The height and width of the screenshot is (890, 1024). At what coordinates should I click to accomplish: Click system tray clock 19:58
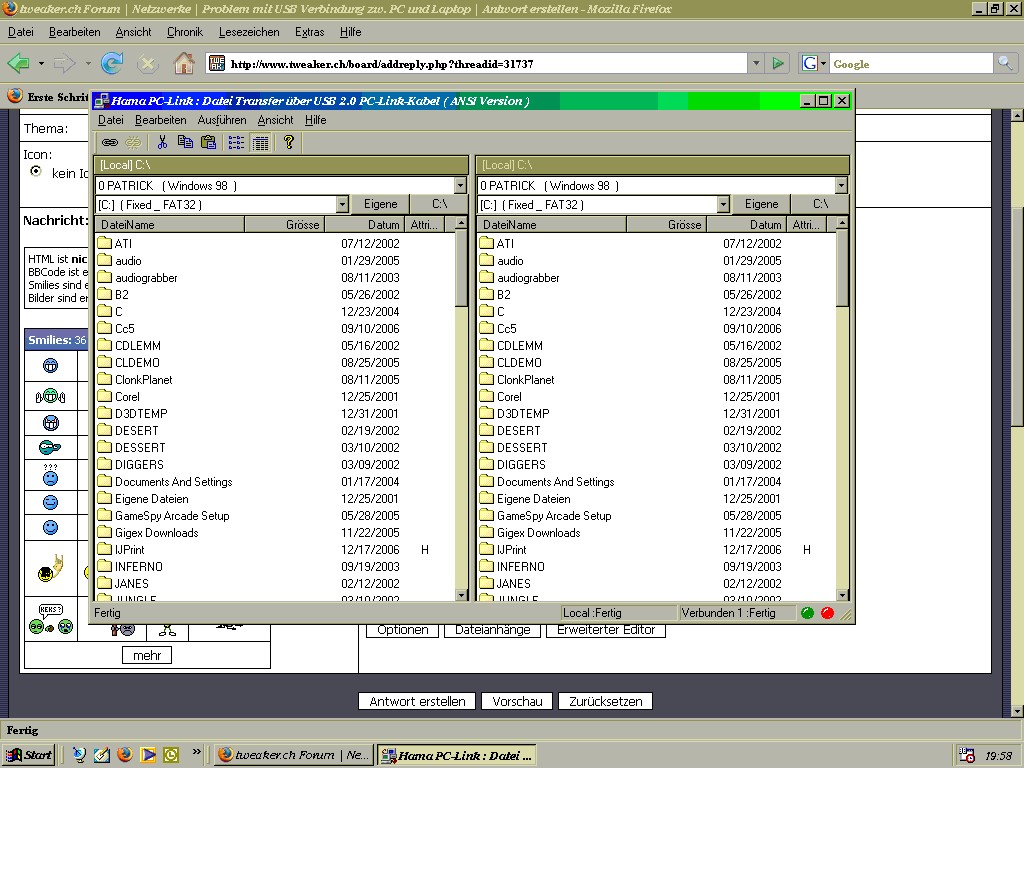(998, 755)
